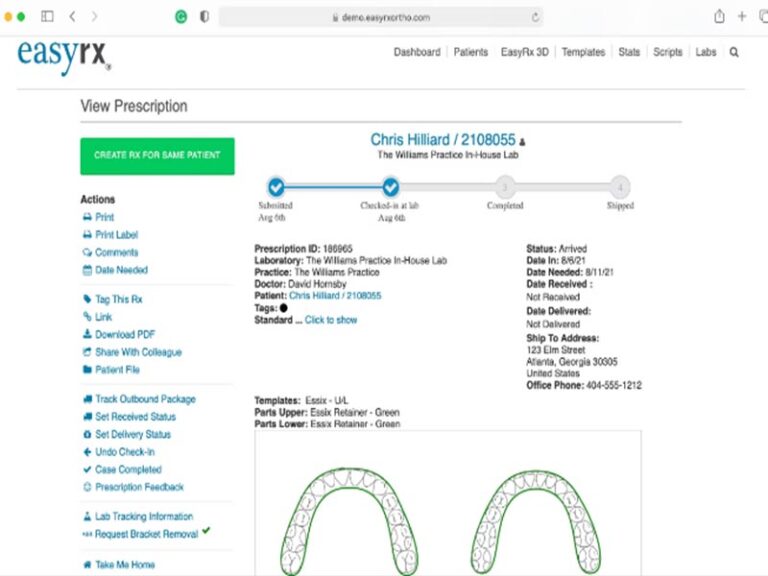Click the privacy shield icon in Safari toolbar
The height and width of the screenshot is (576, 768).
(204, 17)
